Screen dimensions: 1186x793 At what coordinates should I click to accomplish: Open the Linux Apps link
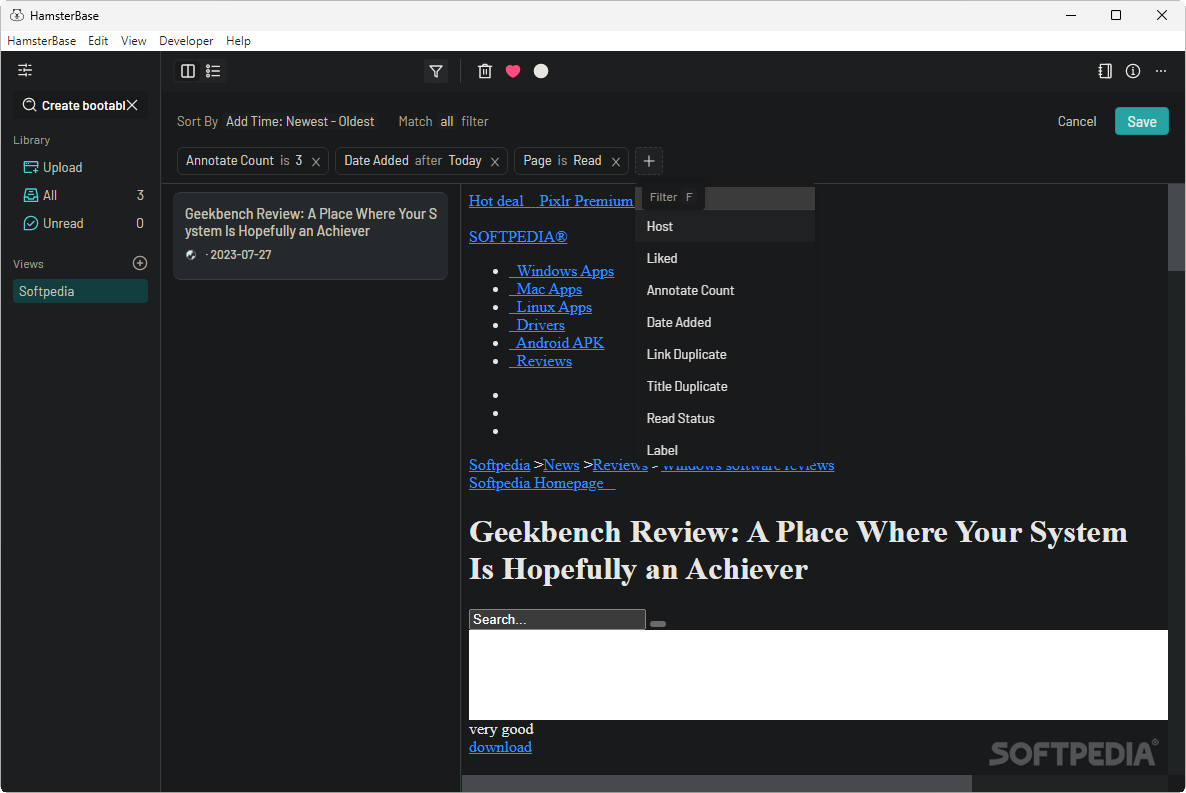pyautogui.click(x=551, y=307)
